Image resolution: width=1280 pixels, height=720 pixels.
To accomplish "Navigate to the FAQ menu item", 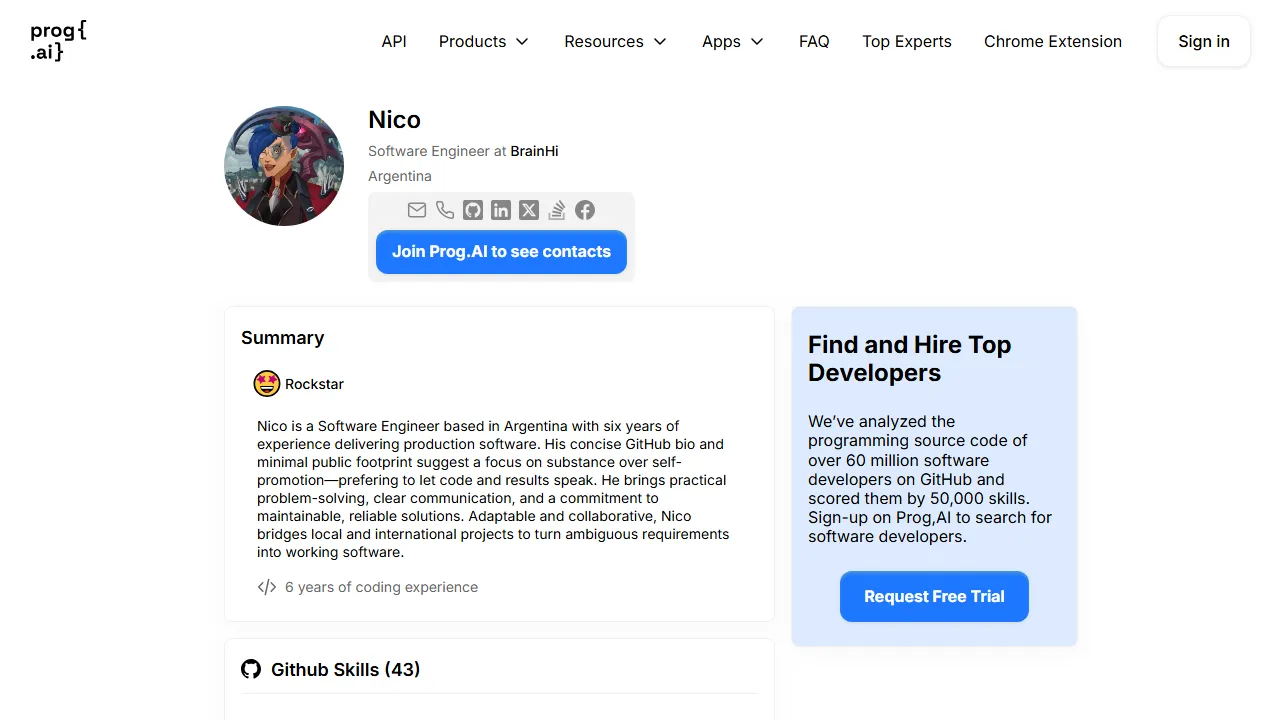I will 814,41.
